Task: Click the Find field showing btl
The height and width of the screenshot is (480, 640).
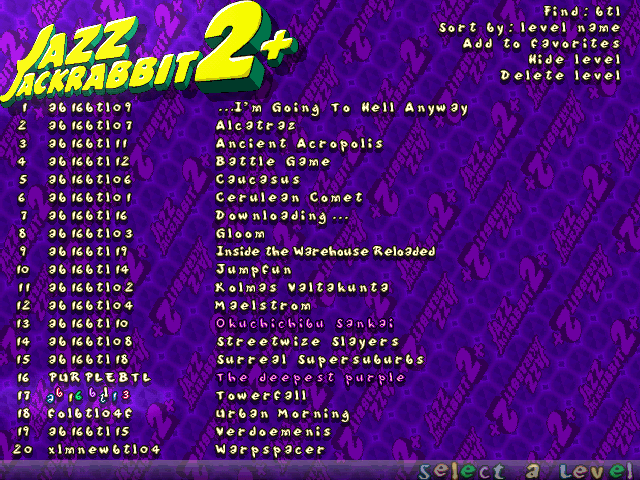Action: click(x=582, y=11)
